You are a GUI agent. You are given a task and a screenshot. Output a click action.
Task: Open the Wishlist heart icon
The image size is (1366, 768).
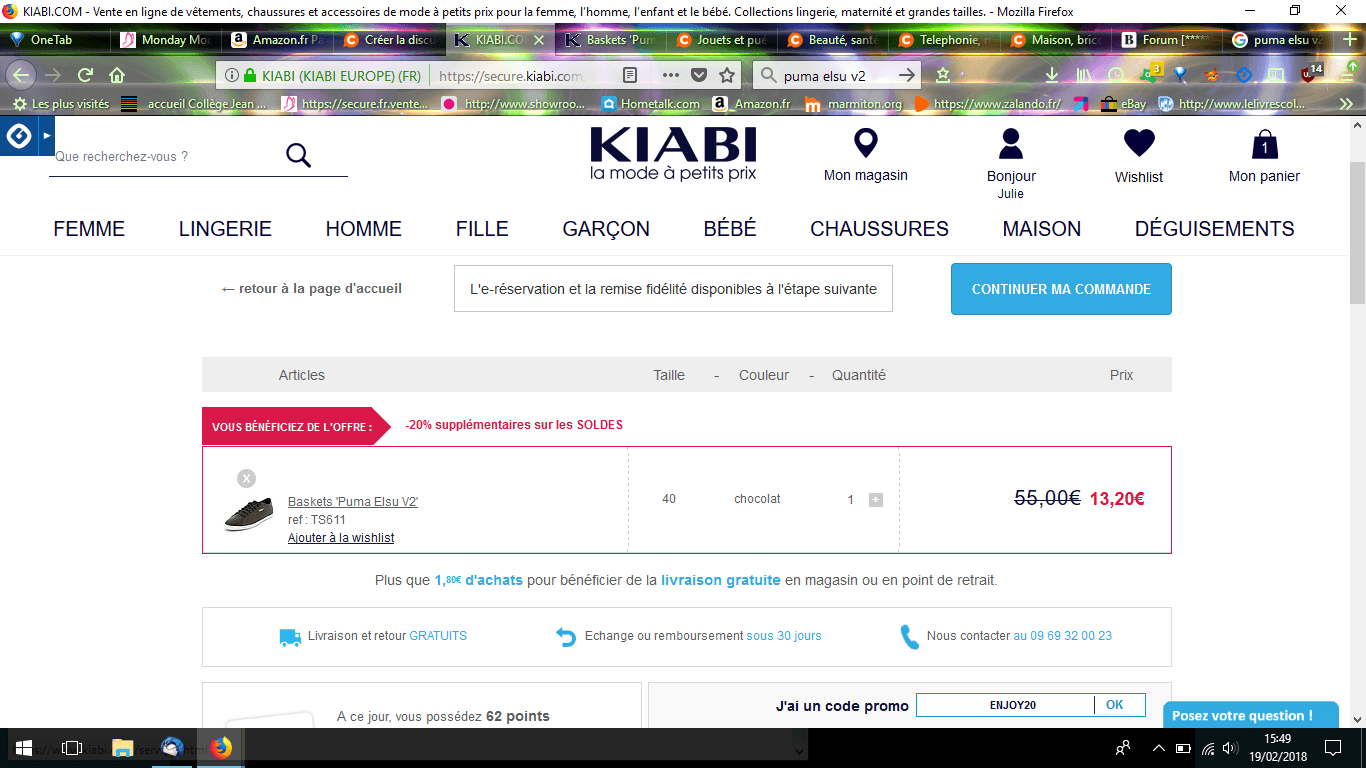click(1139, 144)
